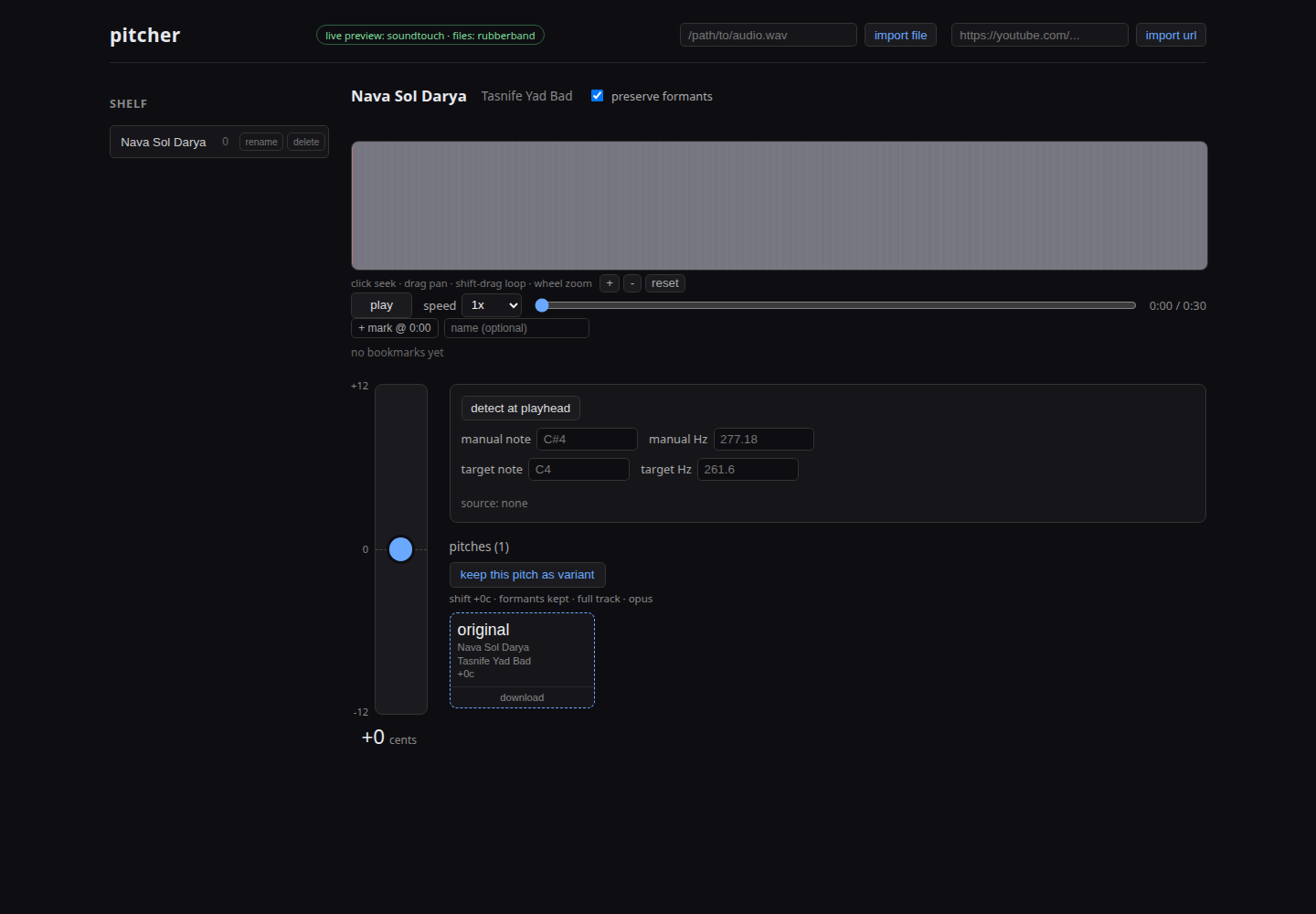This screenshot has width=1316, height=914.
Task: Click the 'pitches (1)' heading
Action: pyautogui.click(x=479, y=547)
